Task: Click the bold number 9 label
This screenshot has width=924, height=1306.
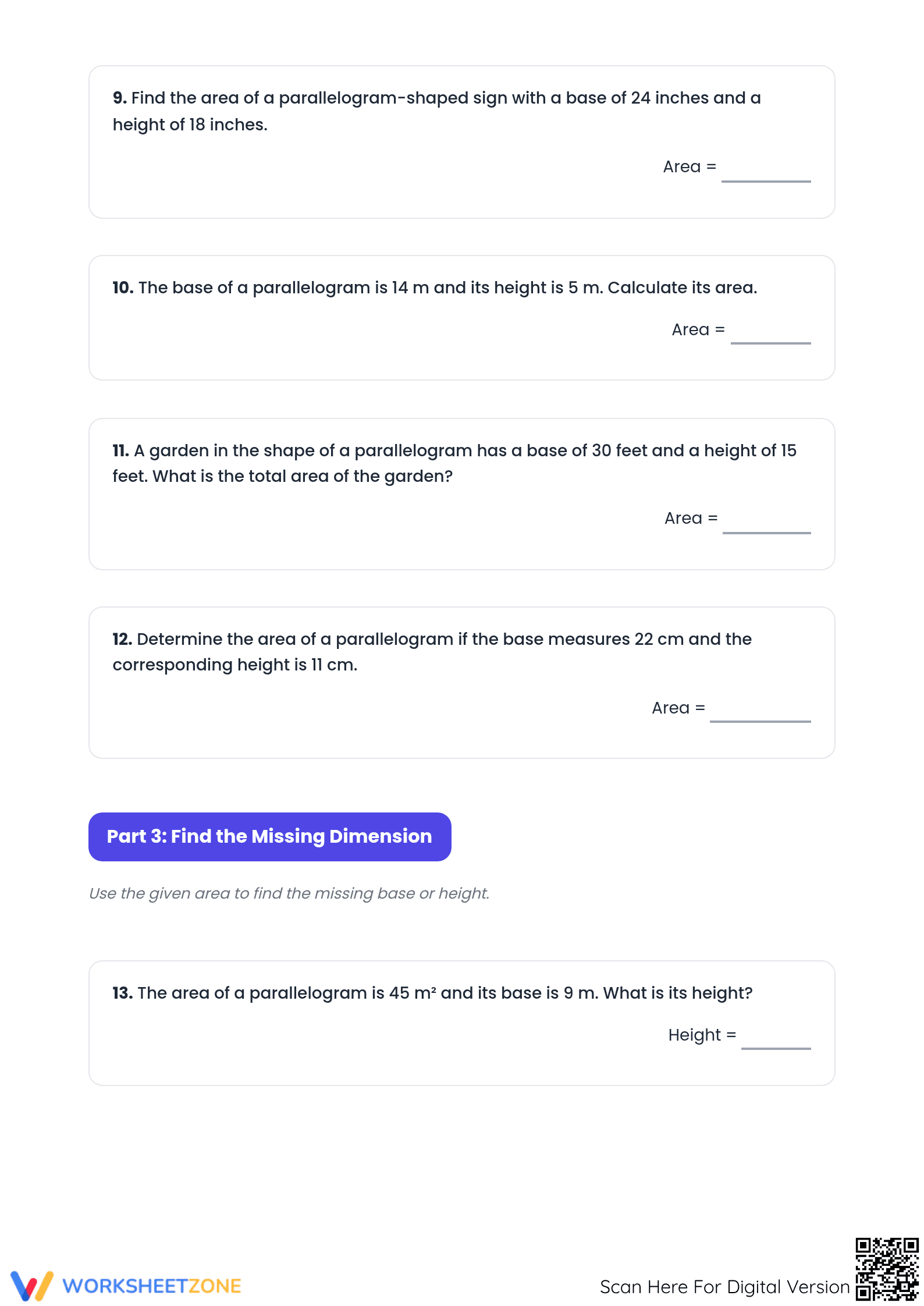Action: [120, 98]
